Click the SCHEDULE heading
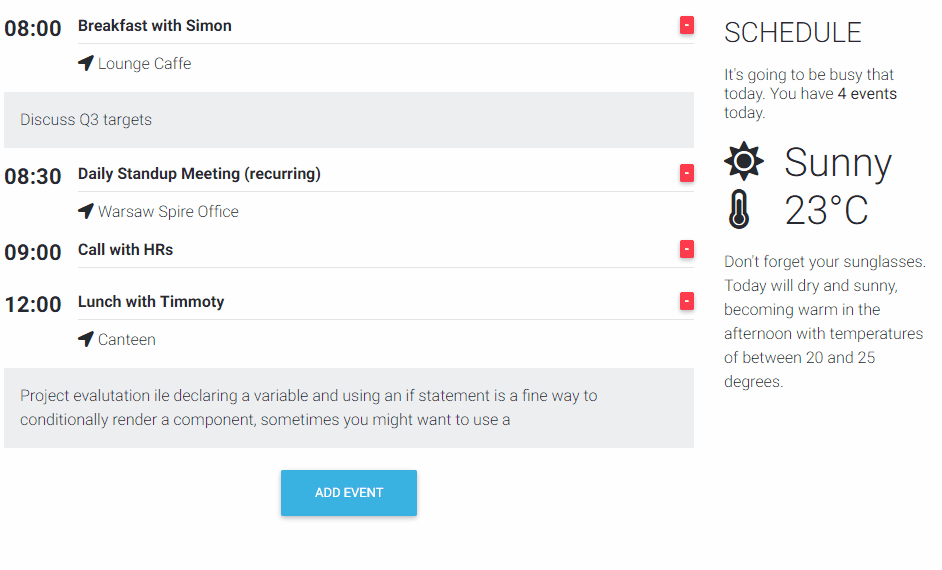 click(x=793, y=33)
